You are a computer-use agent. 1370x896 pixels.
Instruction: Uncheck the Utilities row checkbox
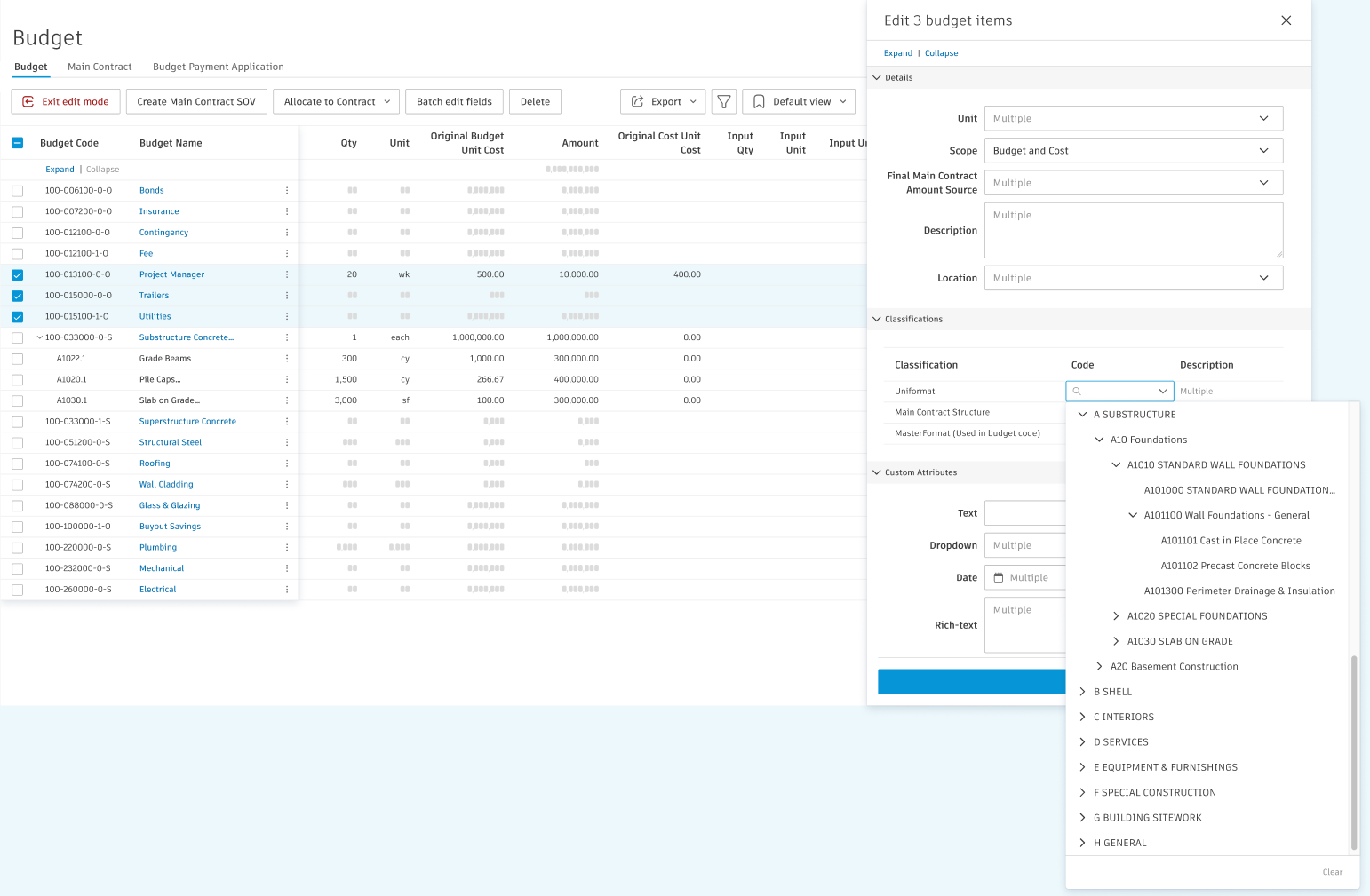coord(17,317)
